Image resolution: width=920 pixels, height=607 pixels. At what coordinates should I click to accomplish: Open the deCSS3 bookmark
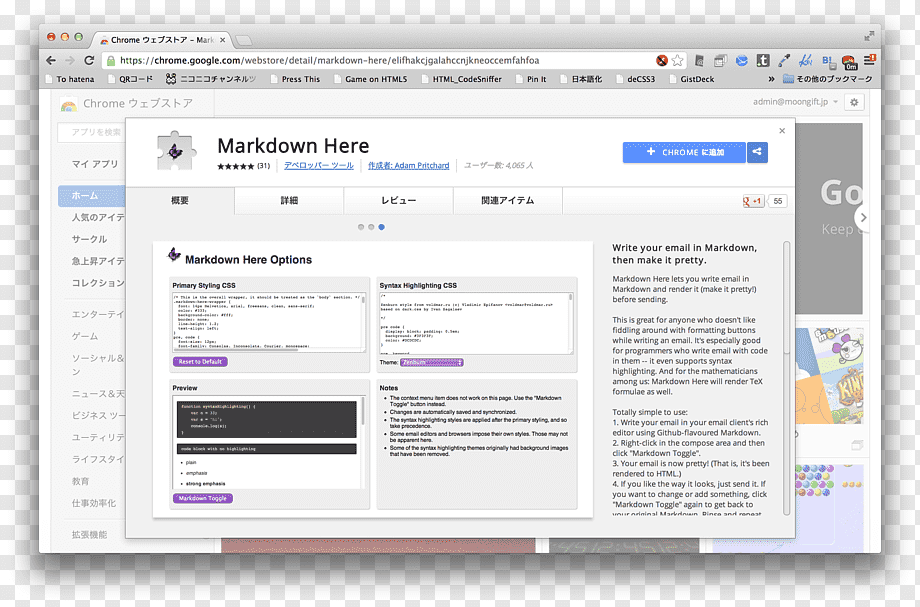point(635,79)
